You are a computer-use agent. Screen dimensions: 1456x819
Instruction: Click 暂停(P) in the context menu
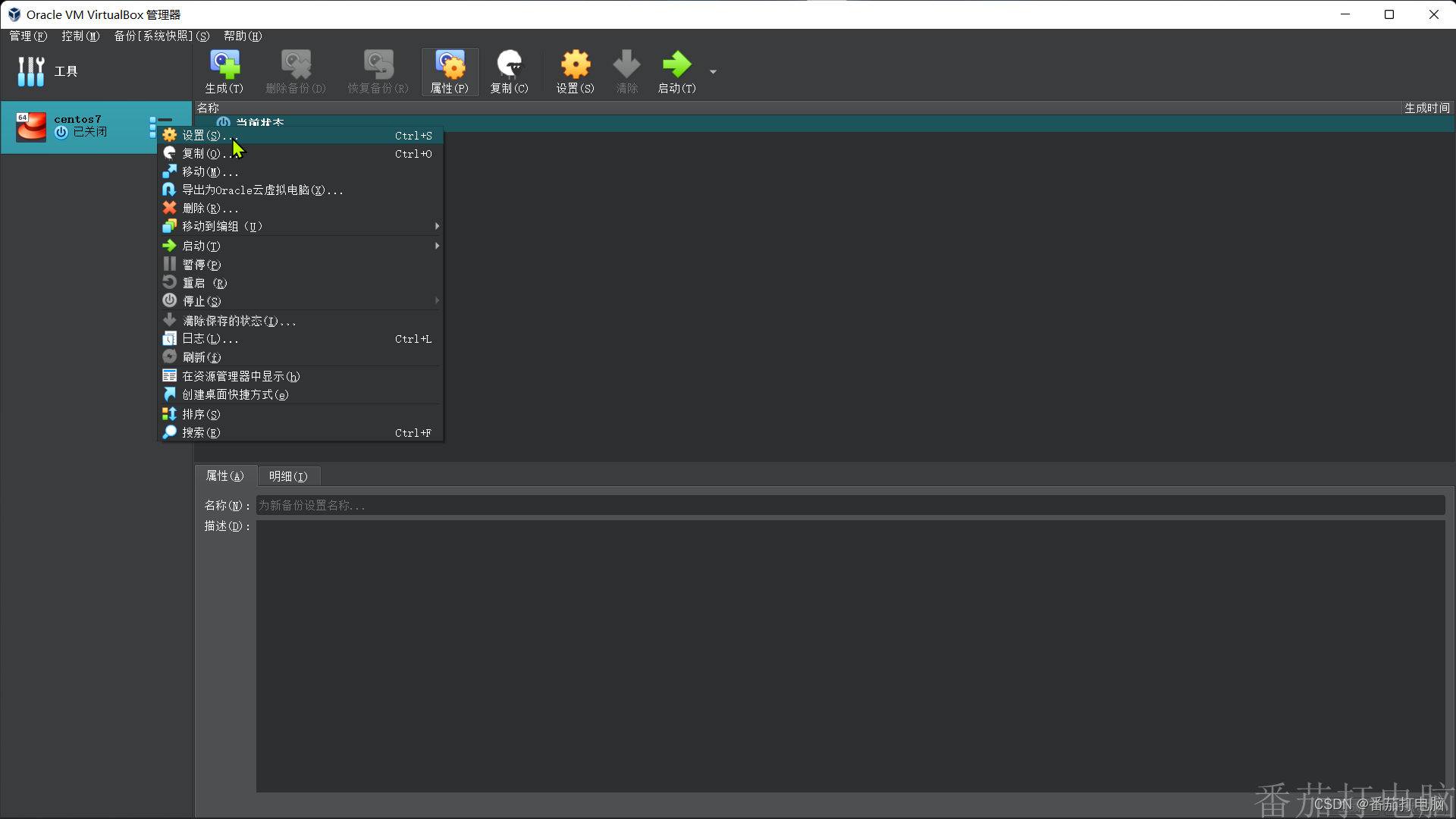point(300,265)
